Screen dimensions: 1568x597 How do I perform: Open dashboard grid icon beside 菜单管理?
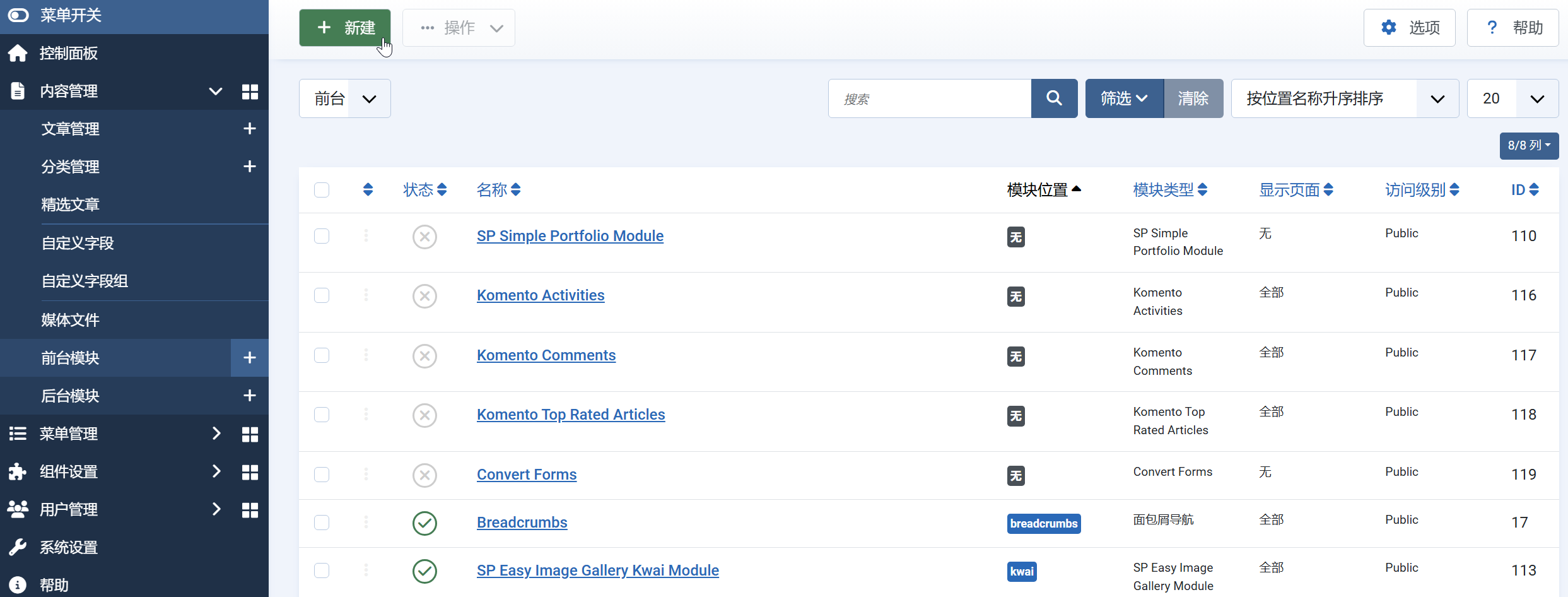point(250,434)
